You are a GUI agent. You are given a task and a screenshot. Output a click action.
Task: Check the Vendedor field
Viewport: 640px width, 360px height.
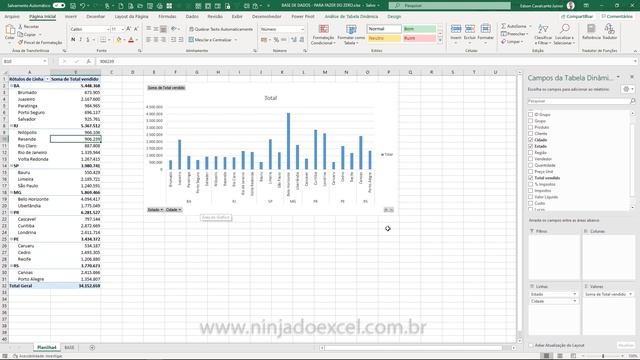(x=531, y=159)
